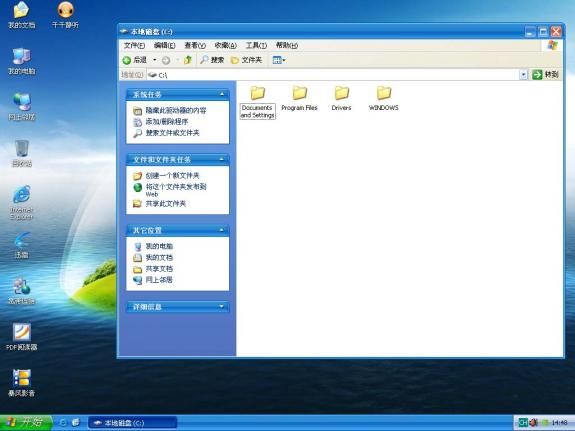Click the Start (开始) button
The image size is (575, 431).
pyautogui.click(x=26, y=423)
